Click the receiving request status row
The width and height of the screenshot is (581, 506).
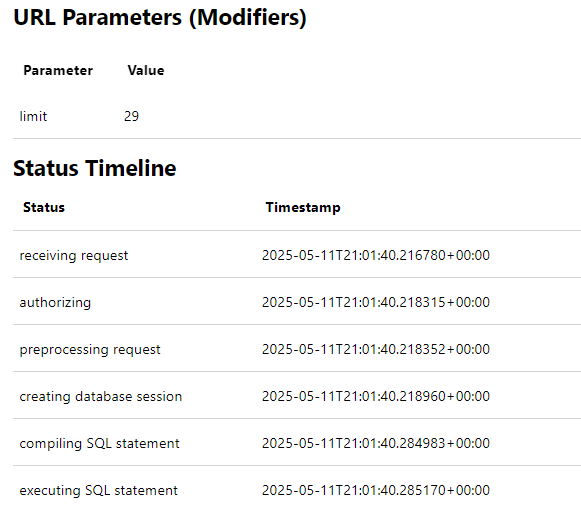pos(297,254)
